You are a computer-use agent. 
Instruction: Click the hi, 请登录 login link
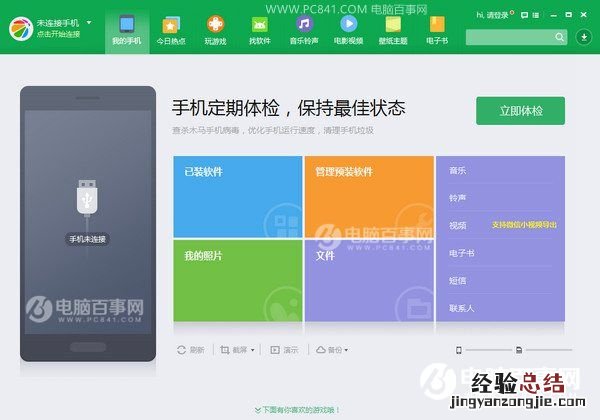tap(492, 15)
